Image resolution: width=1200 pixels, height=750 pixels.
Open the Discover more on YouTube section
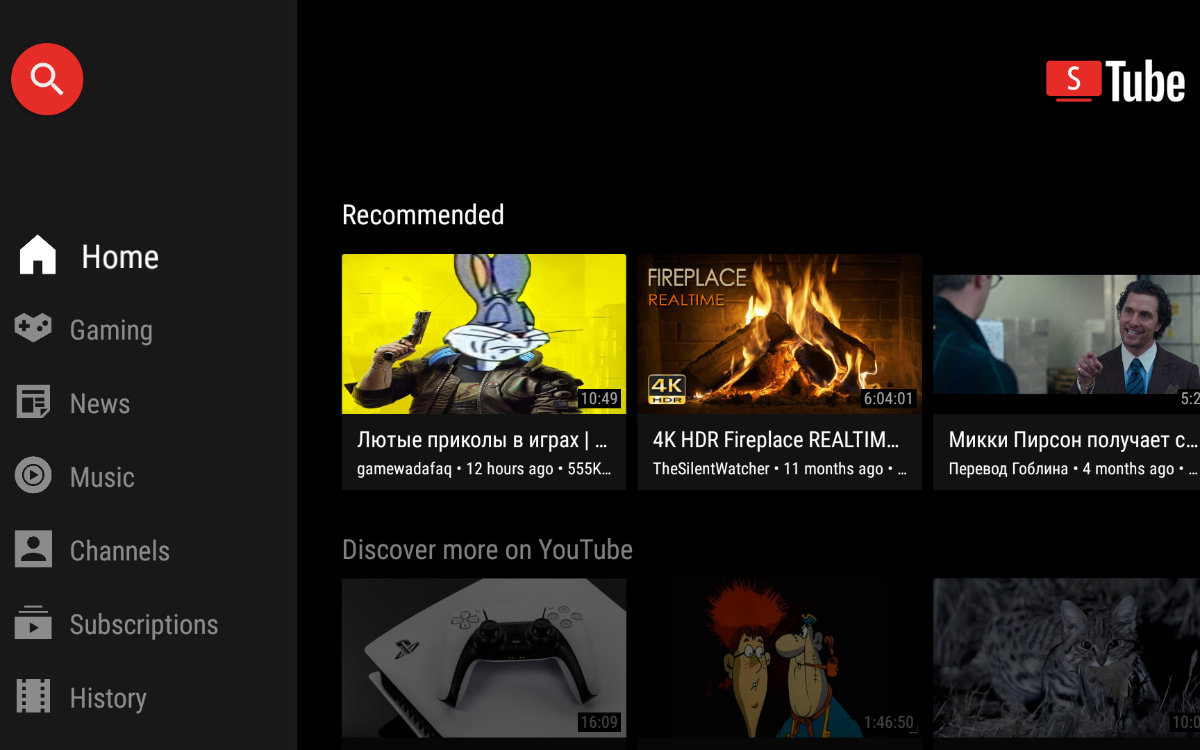coord(487,549)
